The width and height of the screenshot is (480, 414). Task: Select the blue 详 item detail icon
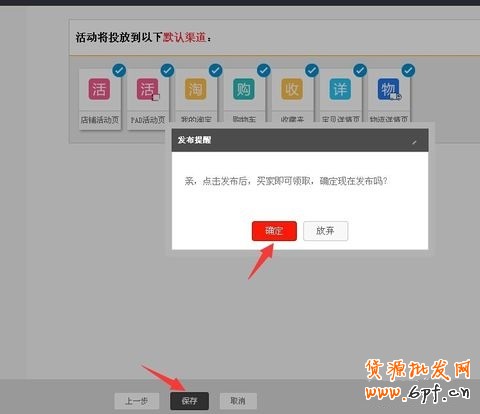pyautogui.click(x=340, y=89)
